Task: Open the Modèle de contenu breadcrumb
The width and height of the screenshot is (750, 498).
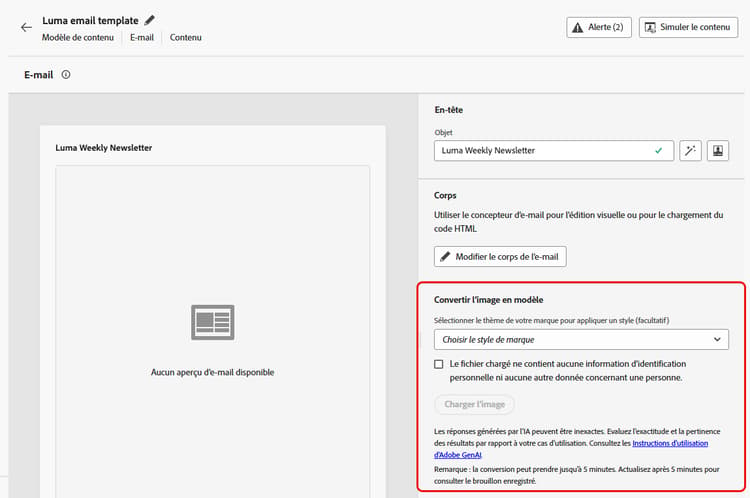Action: [78, 37]
